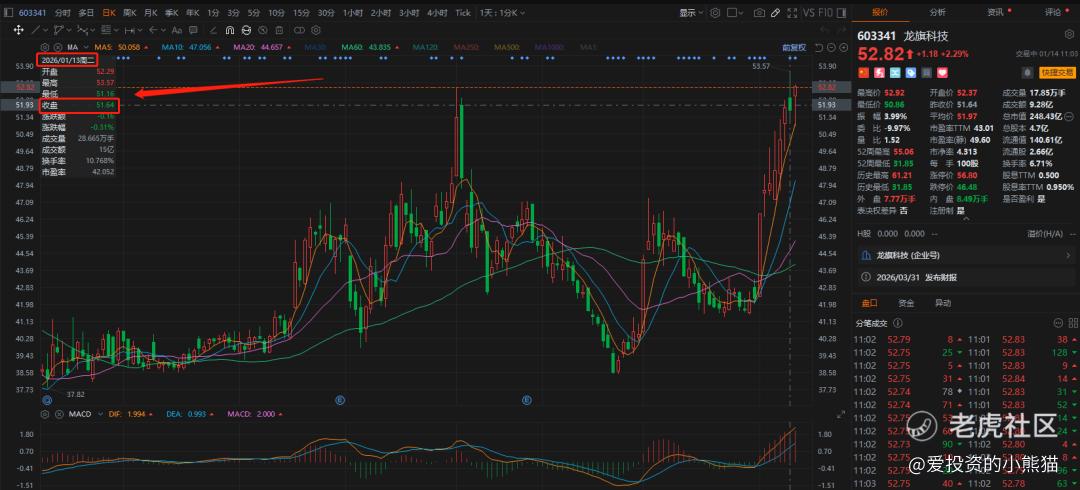Open 龙旗科技 (企业号) company page

coord(965,256)
